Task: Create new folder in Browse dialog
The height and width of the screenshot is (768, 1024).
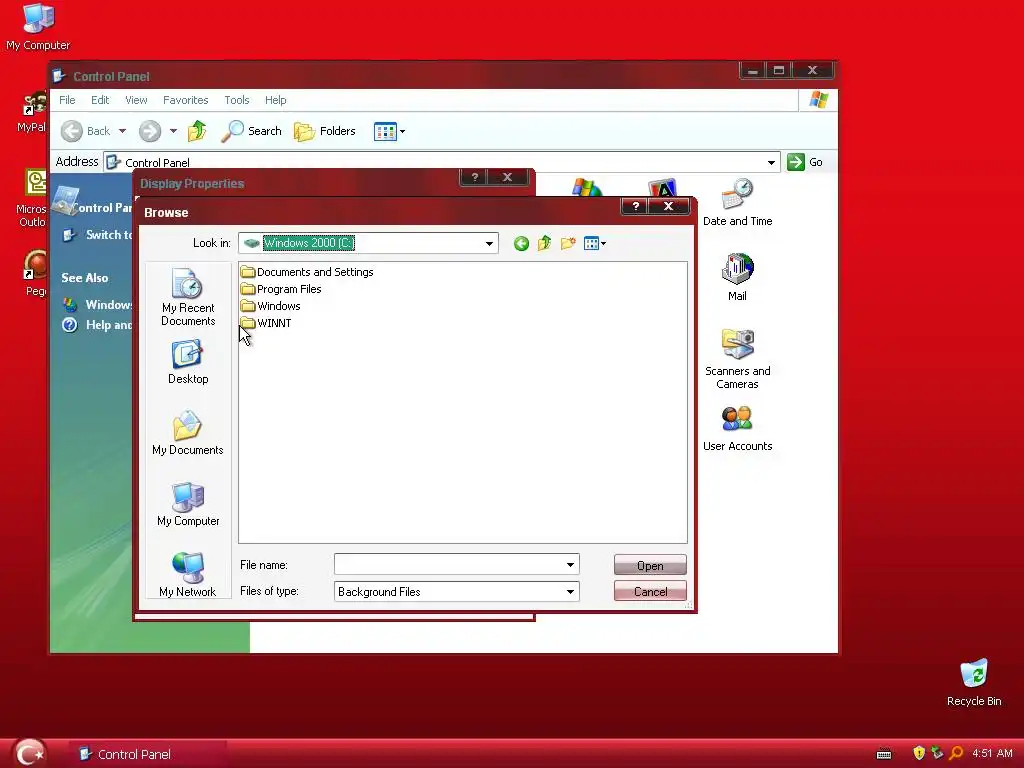Action: (568, 244)
